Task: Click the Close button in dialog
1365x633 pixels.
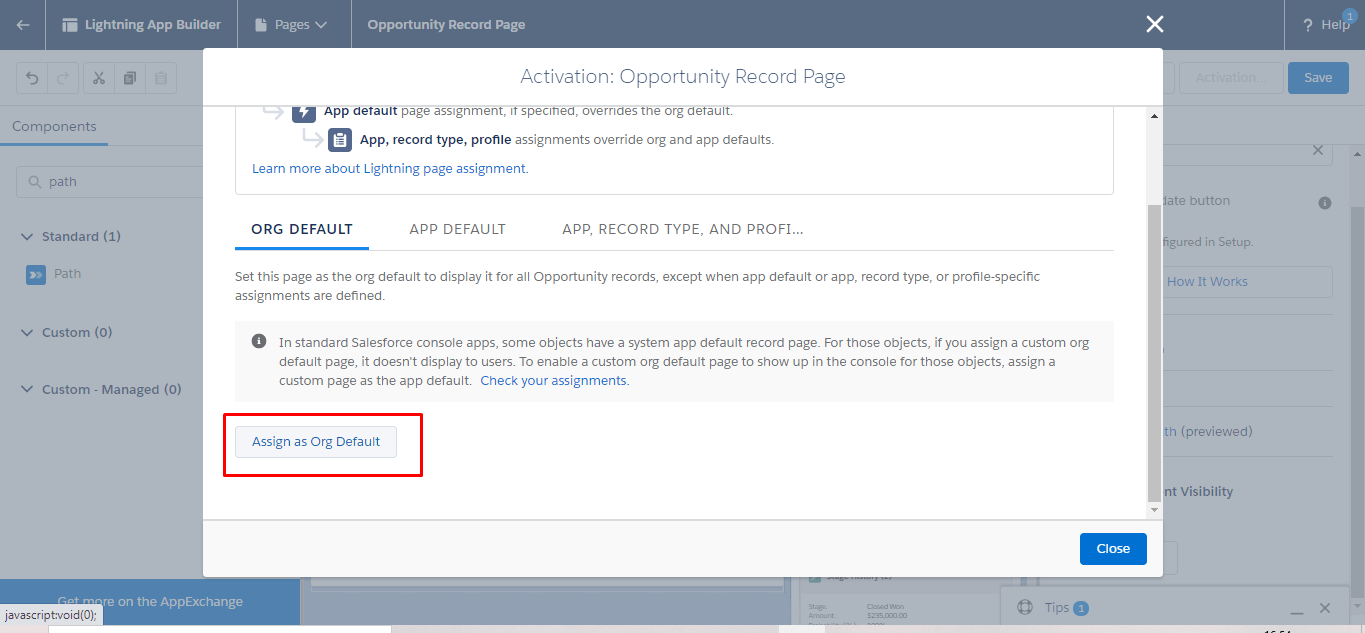Action: click(x=1112, y=549)
